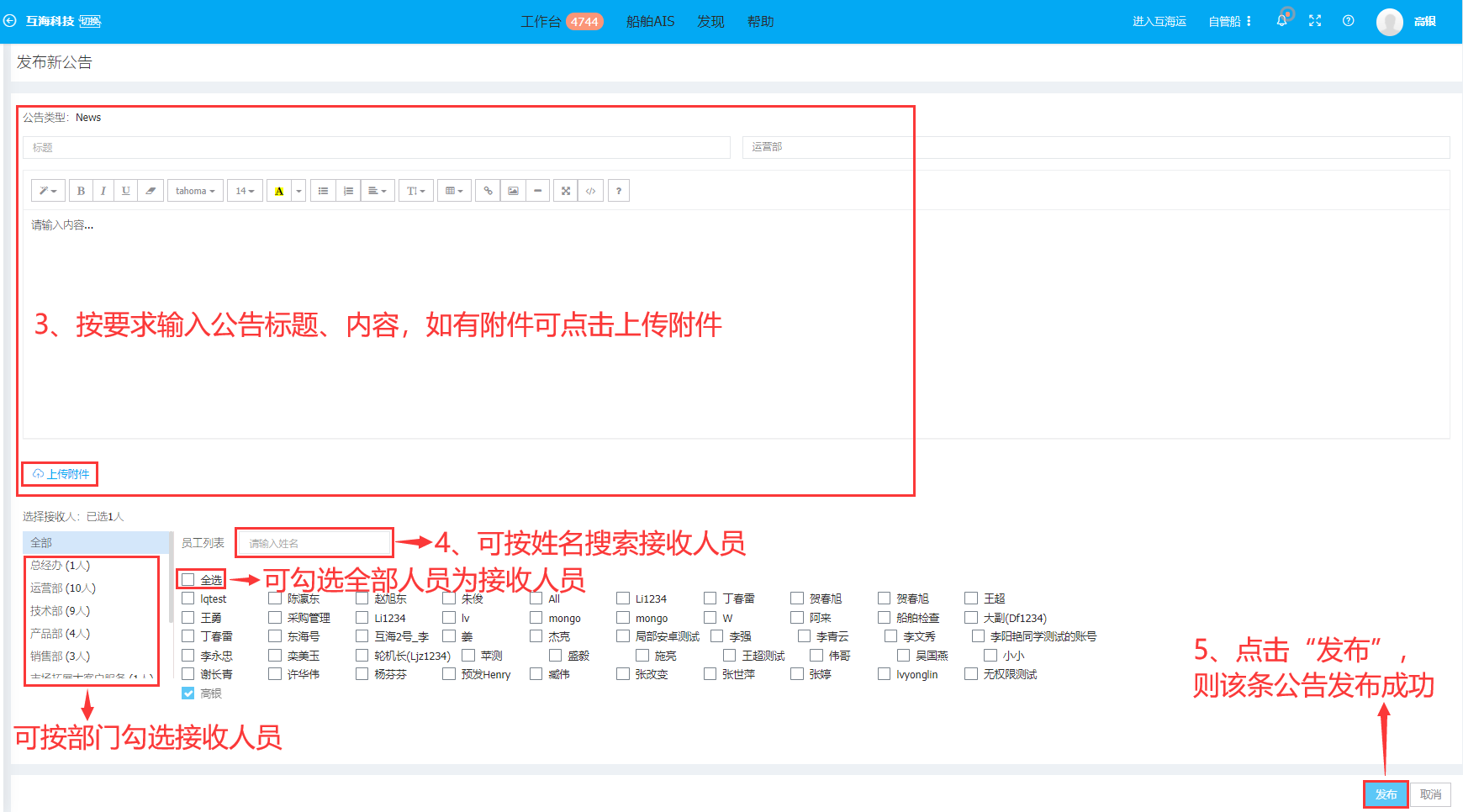Viewport: 1463px width, 812px height.
Task: Check the 预发Henry checkbox
Action: coord(449,673)
